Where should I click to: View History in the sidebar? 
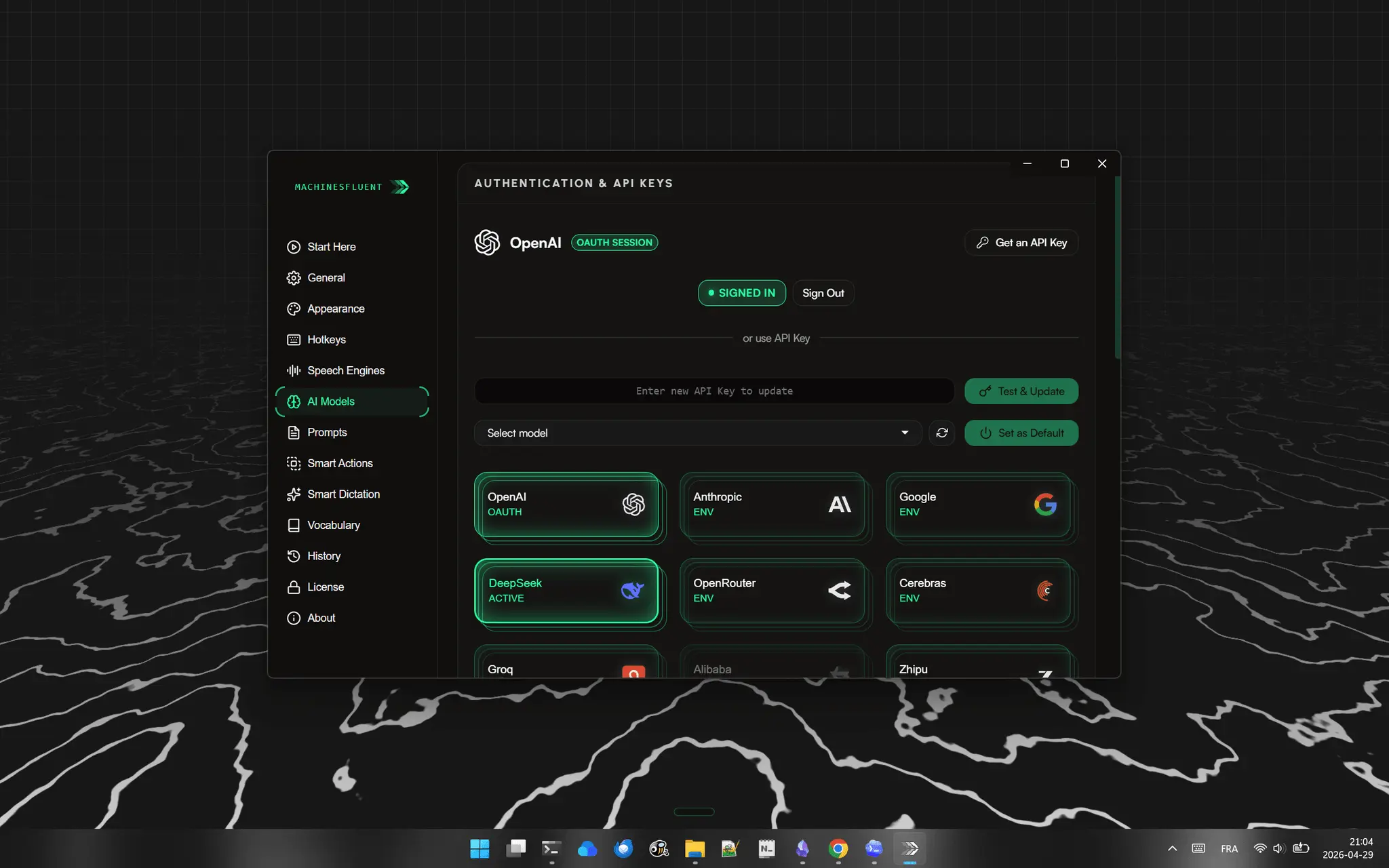[352, 556]
